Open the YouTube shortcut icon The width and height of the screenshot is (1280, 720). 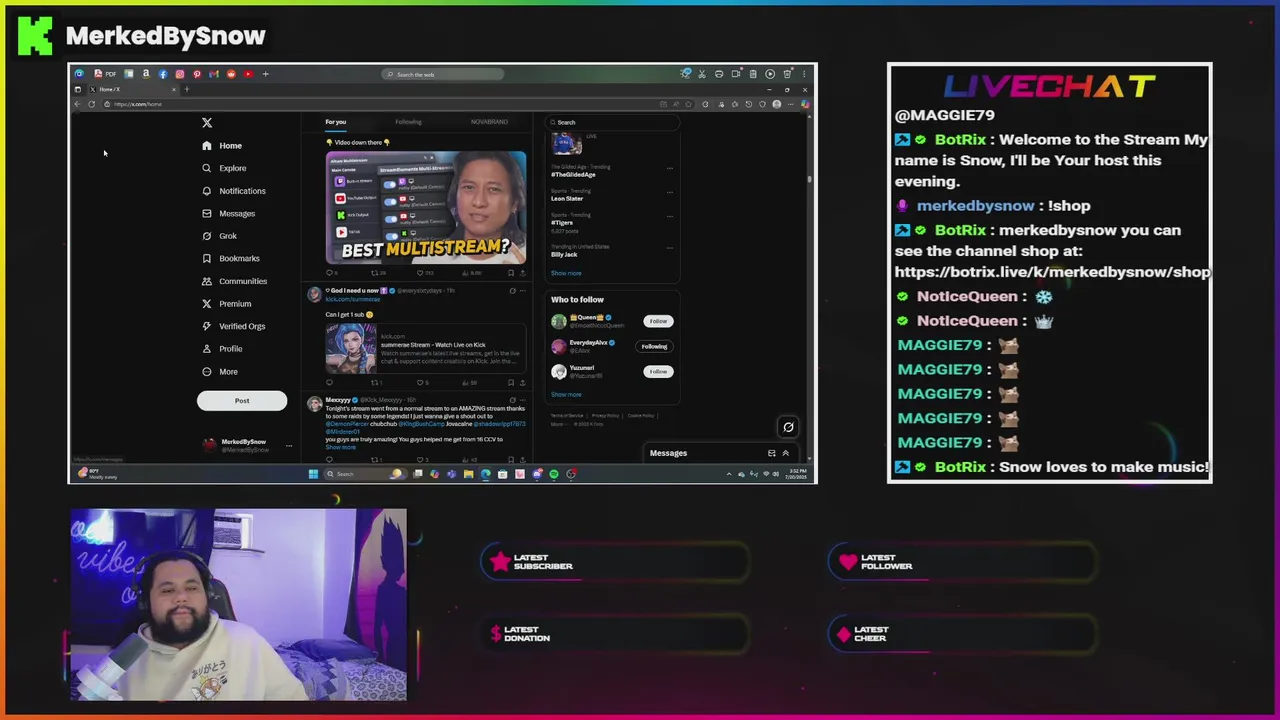(x=248, y=74)
